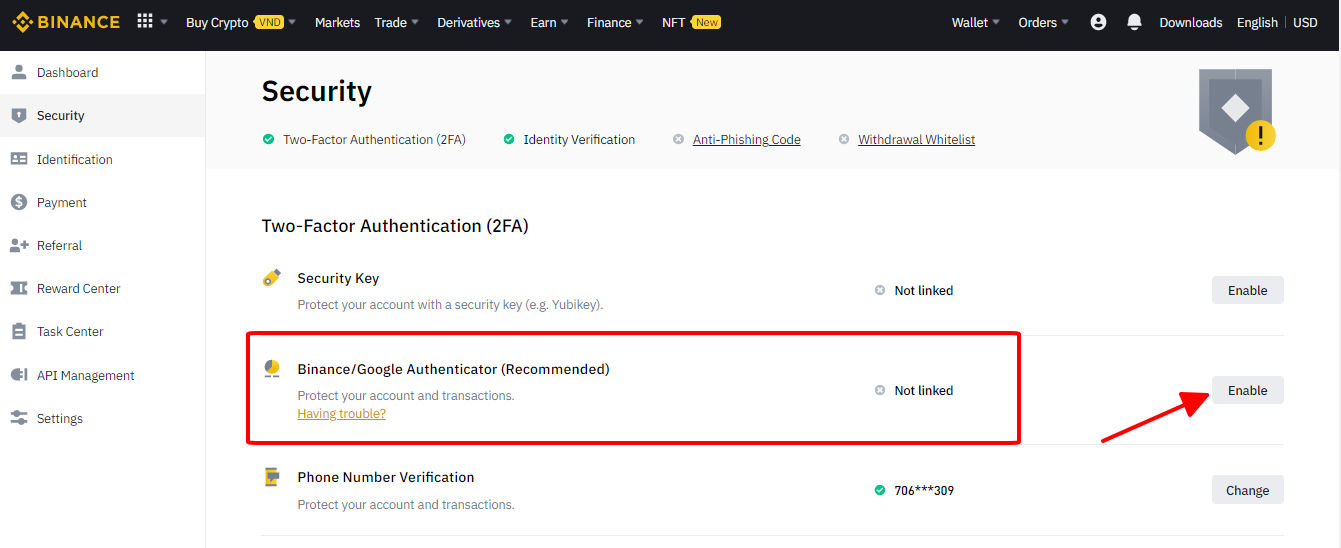Image resolution: width=1341 pixels, height=548 pixels.
Task: Click the Binance logo
Action: pos(66,22)
